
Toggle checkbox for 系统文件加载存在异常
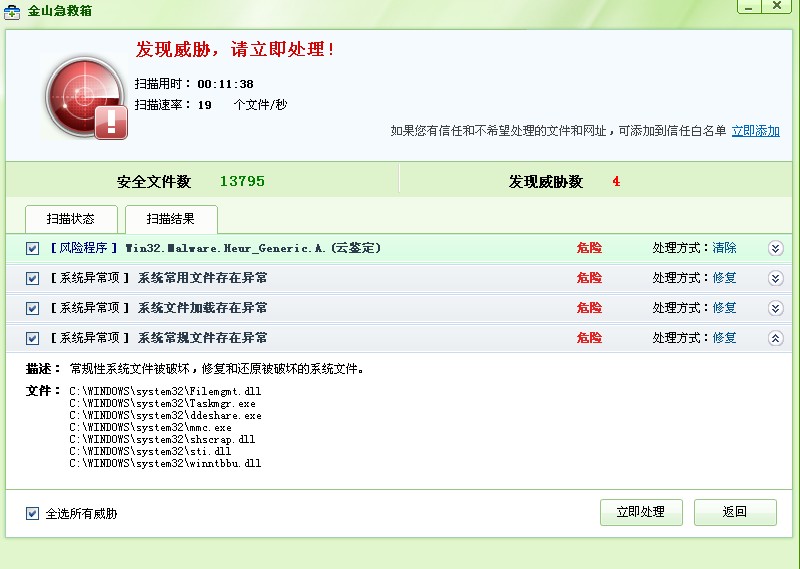click(x=32, y=308)
